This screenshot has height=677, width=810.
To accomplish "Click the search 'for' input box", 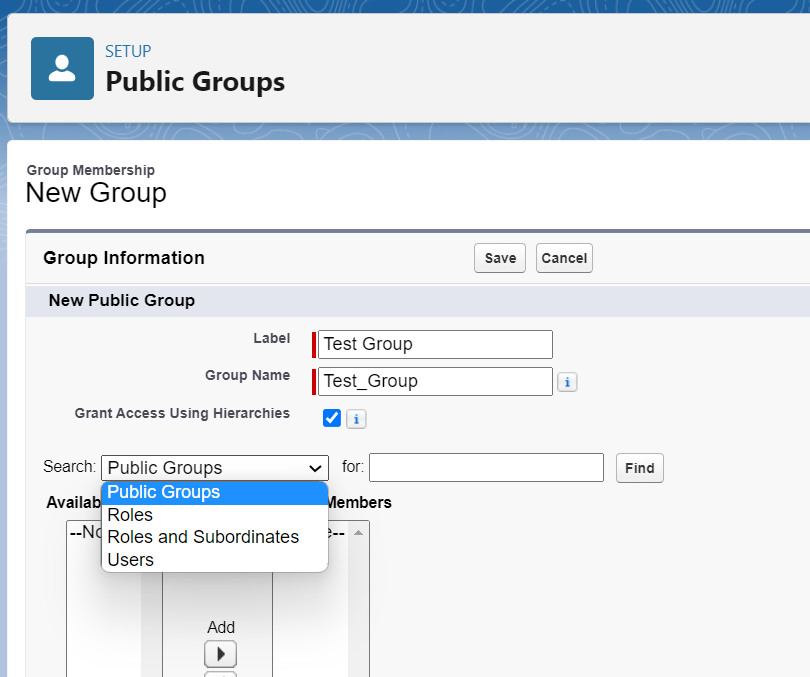I will [x=486, y=467].
